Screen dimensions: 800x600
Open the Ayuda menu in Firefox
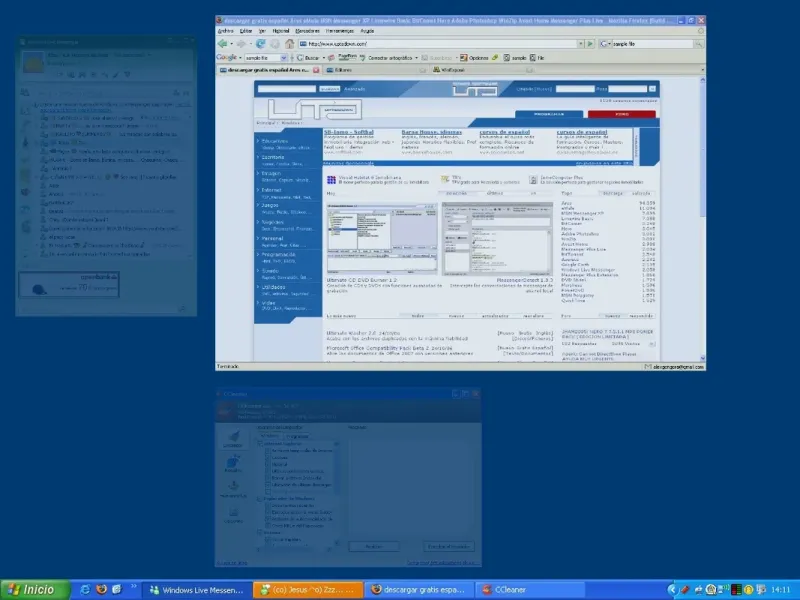coord(367,31)
